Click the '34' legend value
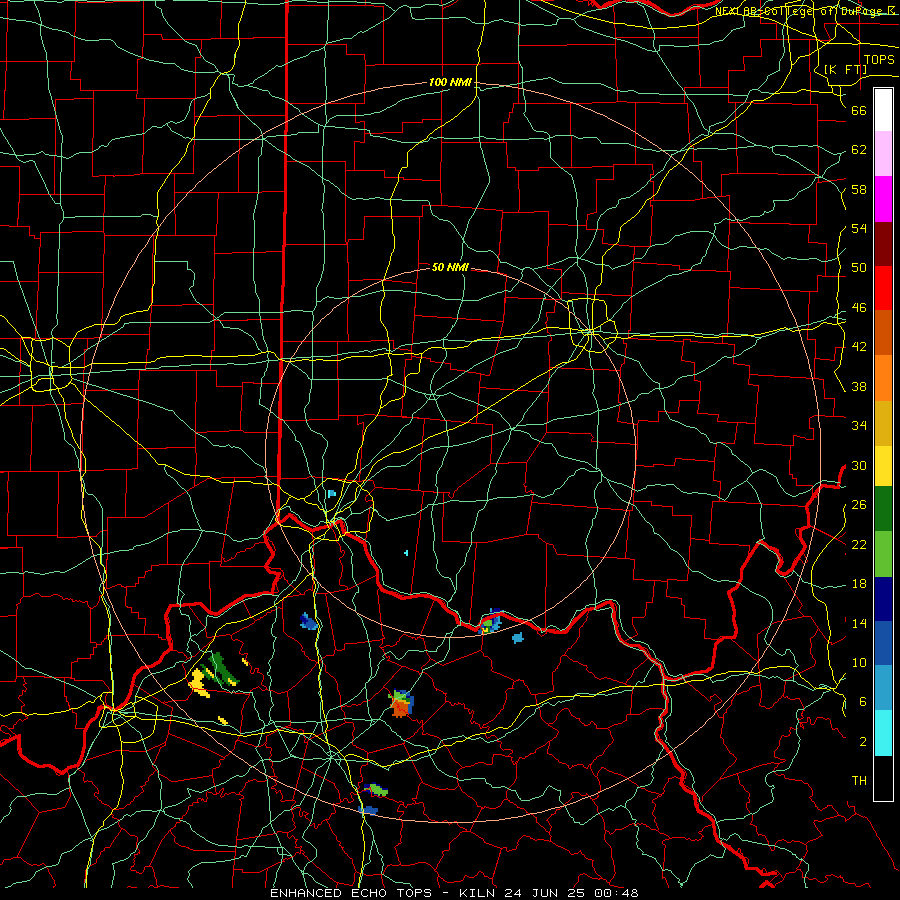Viewport: 900px width, 900px height. [x=859, y=426]
